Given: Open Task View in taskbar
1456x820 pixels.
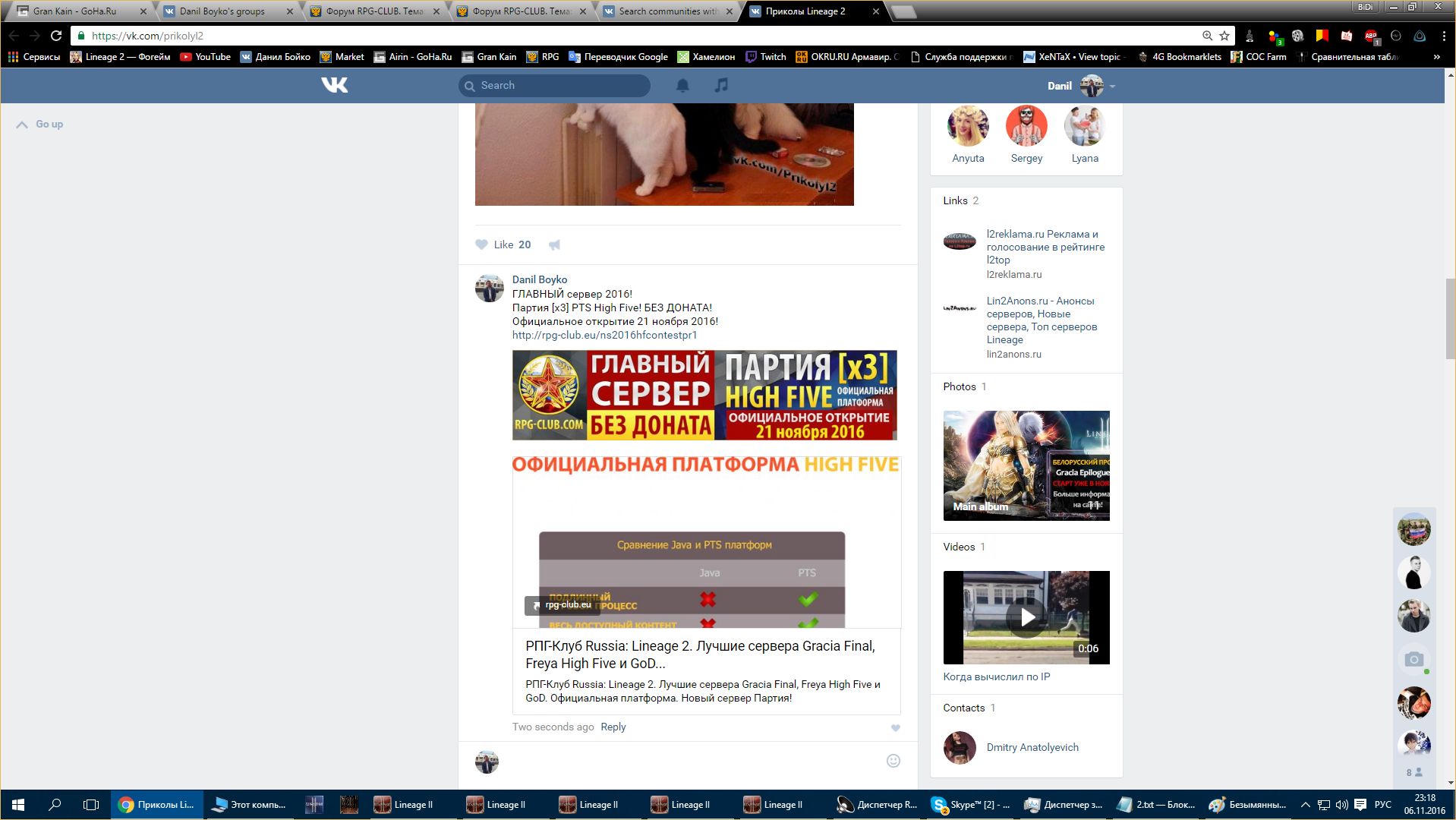Looking at the screenshot, I should click(91, 805).
